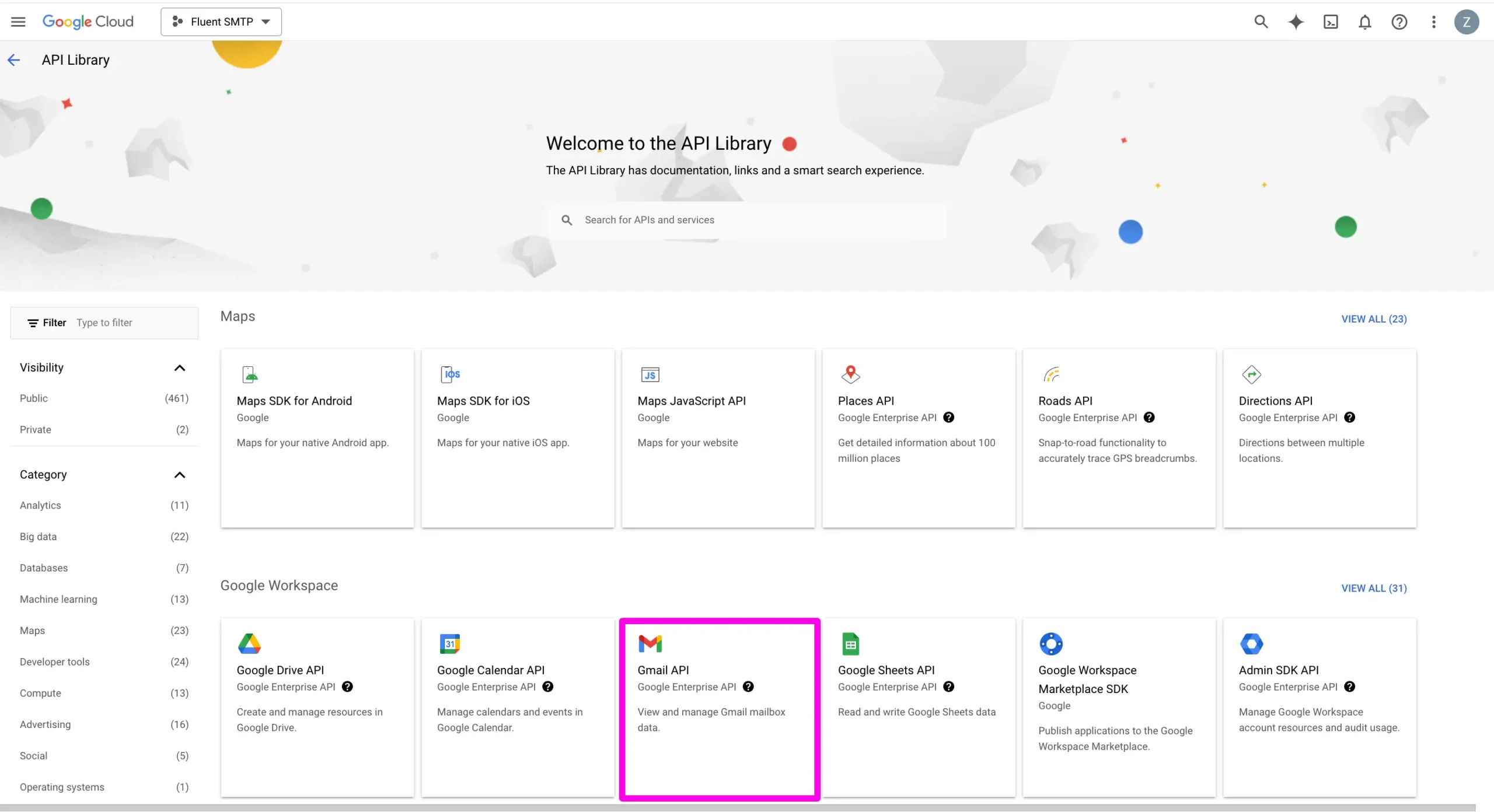The image size is (1494, 812).
Task: Toggle Private visibility filter
Action: point(36,430)
